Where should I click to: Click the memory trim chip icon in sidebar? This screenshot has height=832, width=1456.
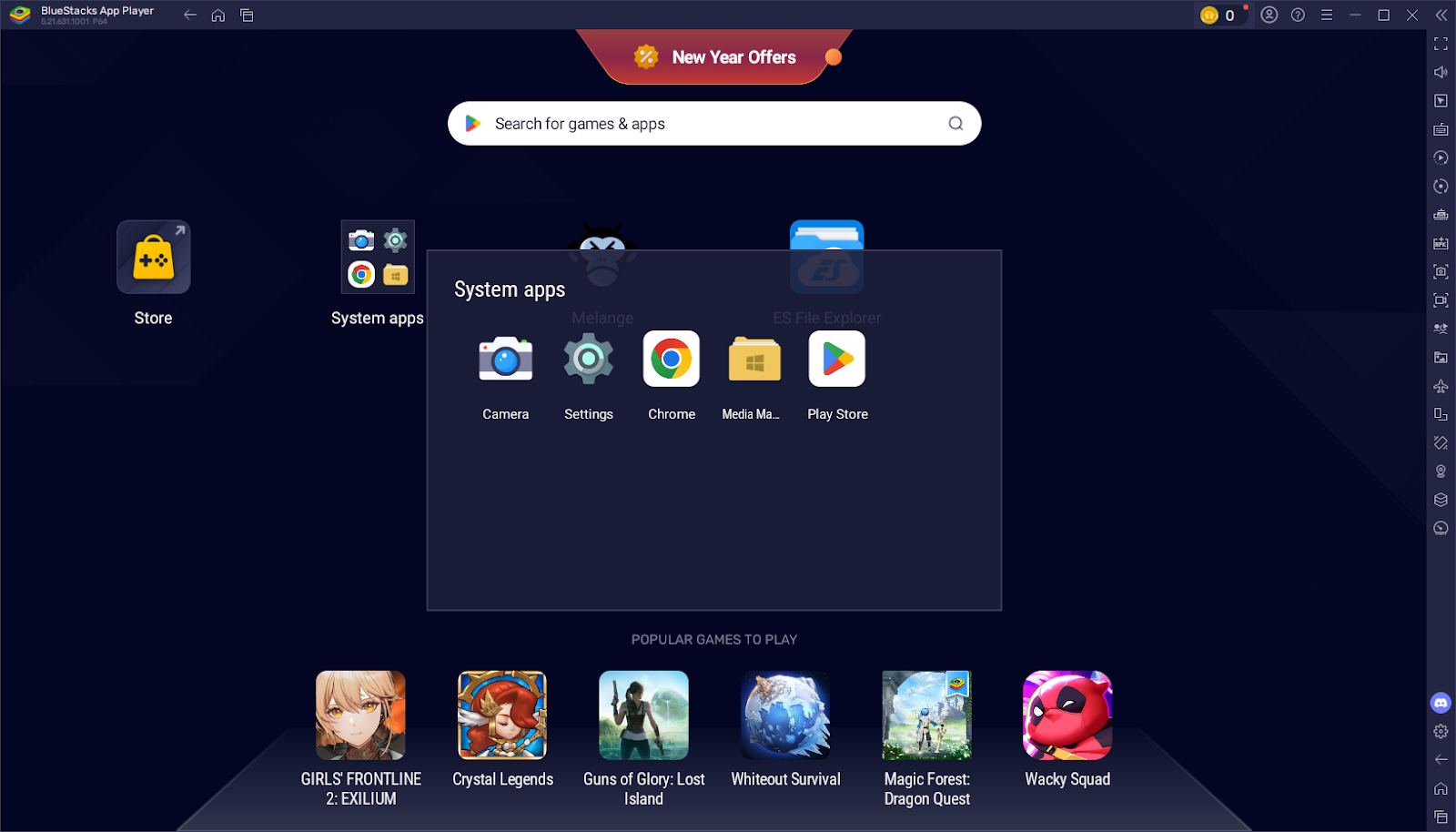(x=1441, y=215)
